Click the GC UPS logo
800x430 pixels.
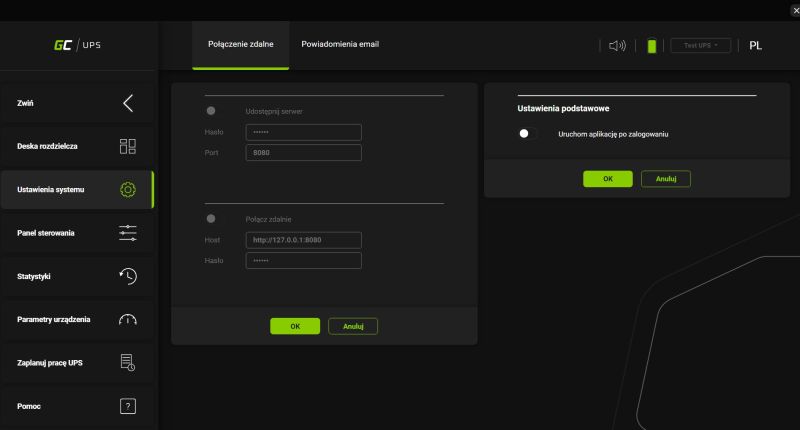[x=78, y=45]
